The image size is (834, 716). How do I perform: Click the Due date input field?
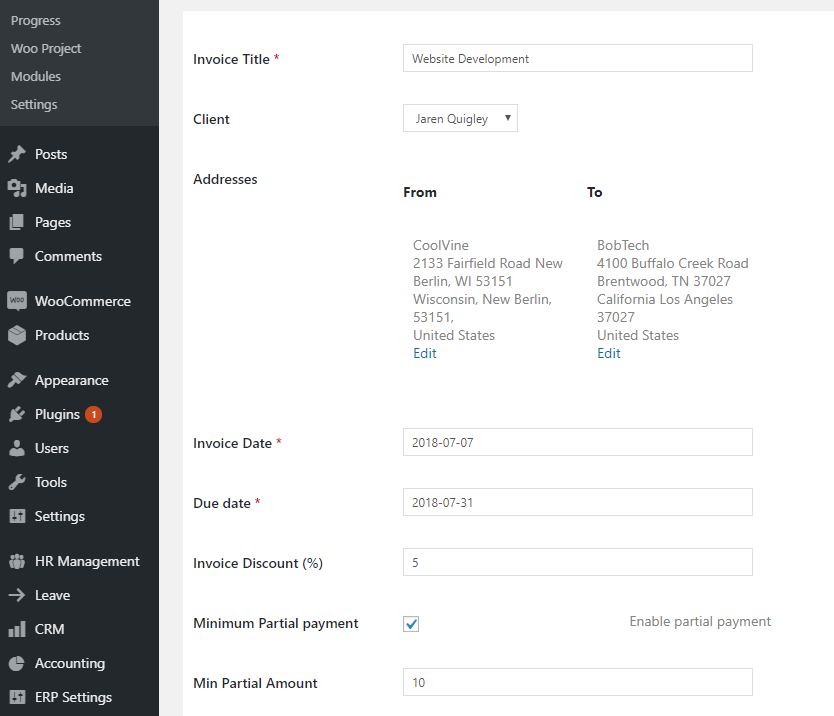pos(577,503)
